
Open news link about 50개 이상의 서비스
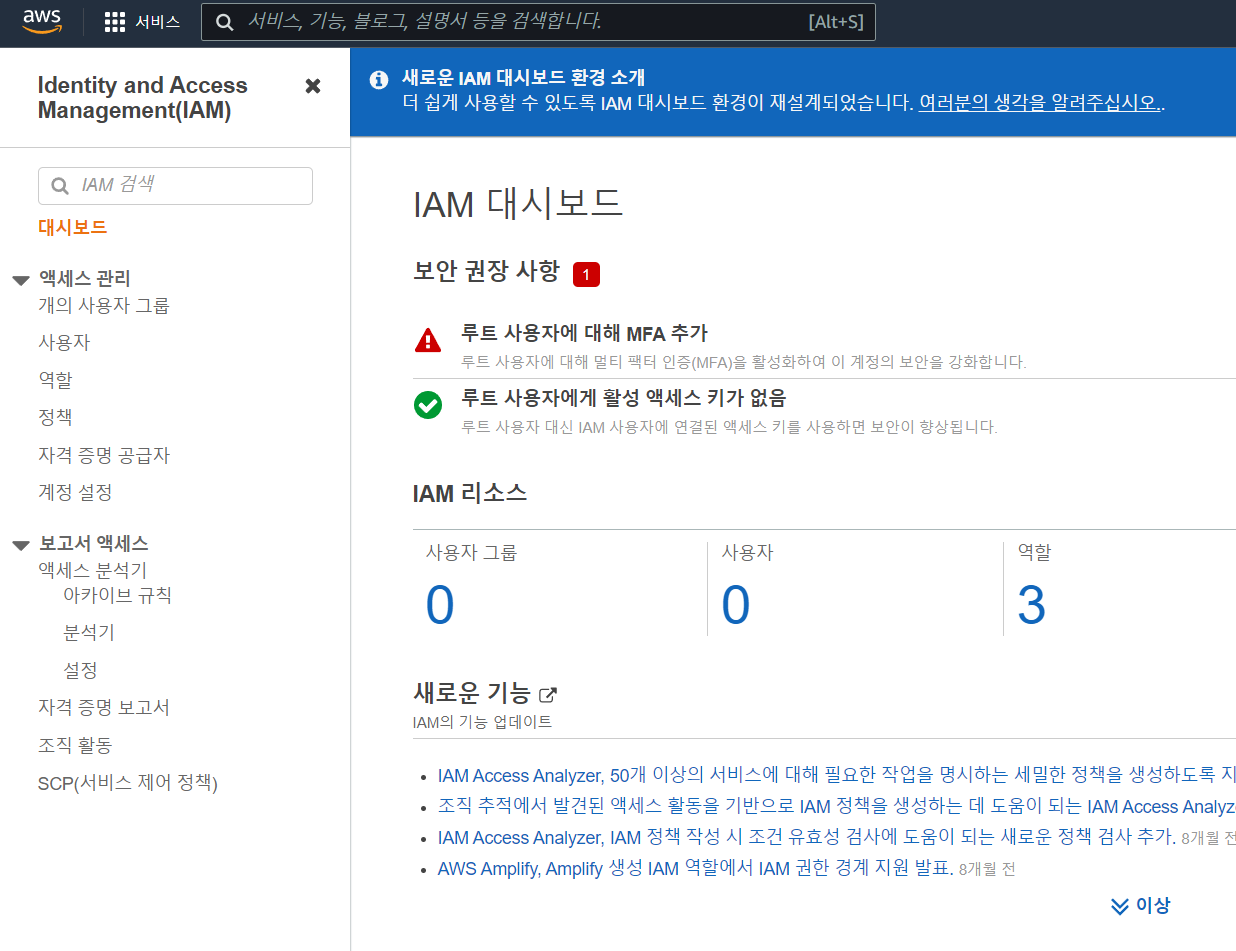coord(836,775)
